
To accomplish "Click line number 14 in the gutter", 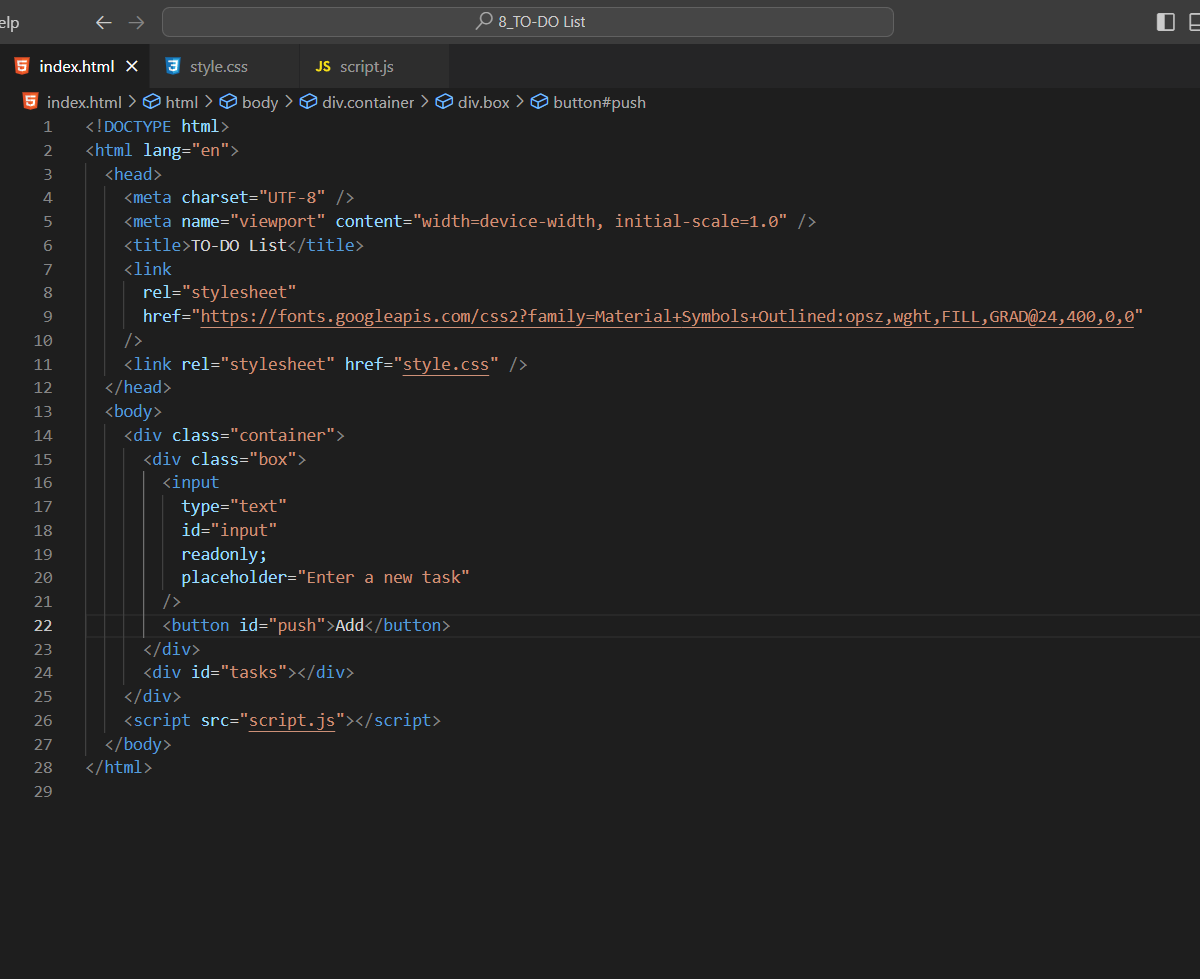I will click(x=43, y=435).
